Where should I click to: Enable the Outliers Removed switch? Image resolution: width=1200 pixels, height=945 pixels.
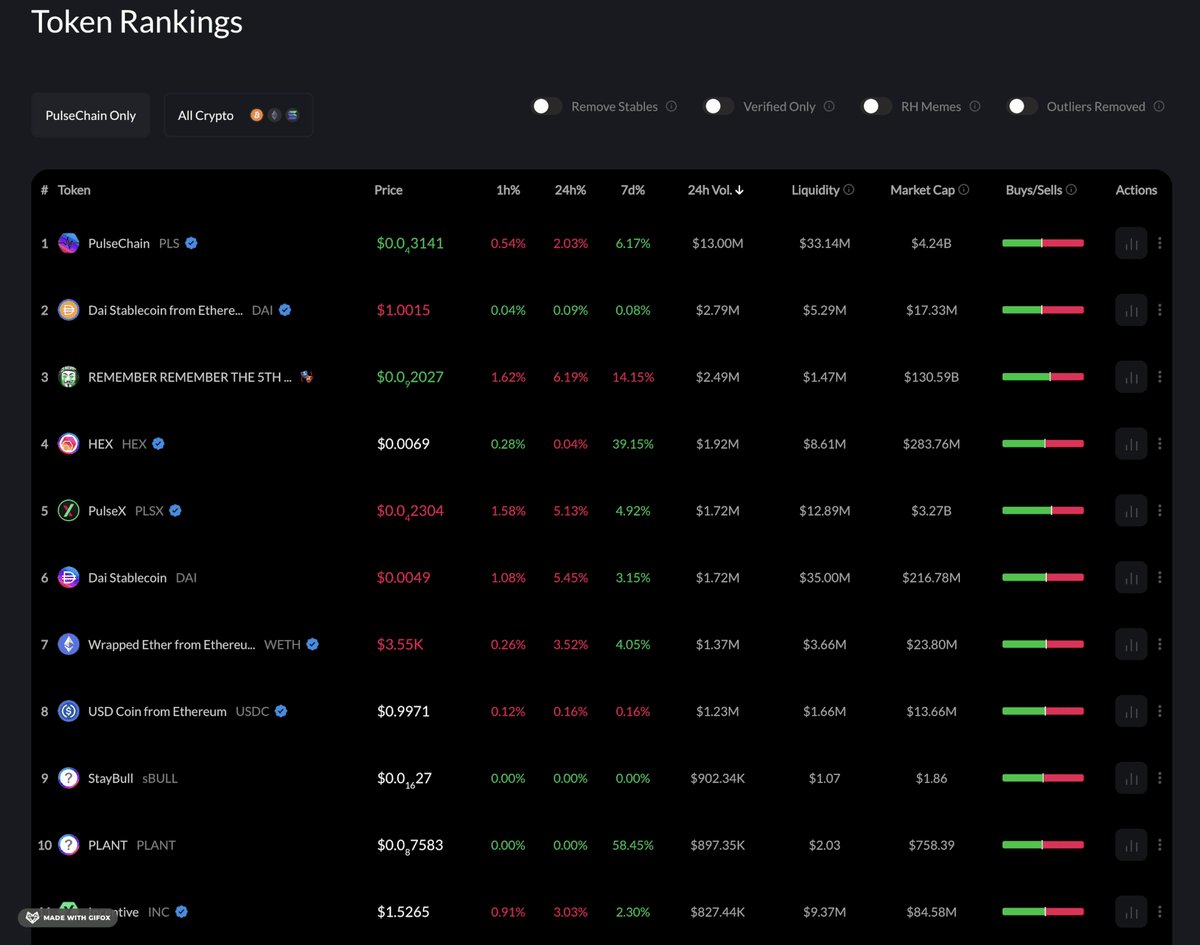click(x=1022, y=106)
